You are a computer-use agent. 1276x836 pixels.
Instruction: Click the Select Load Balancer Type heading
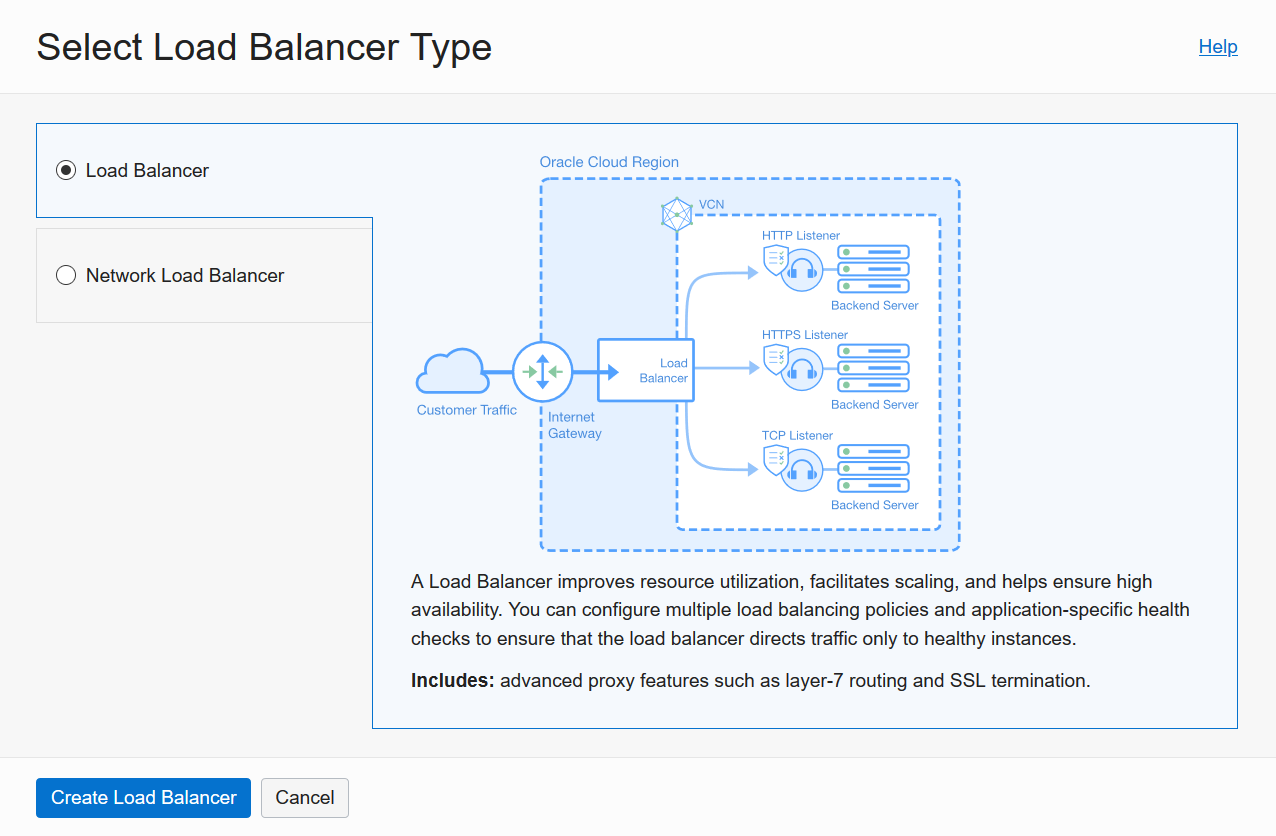pyautogui.click(x=264, y=47)
